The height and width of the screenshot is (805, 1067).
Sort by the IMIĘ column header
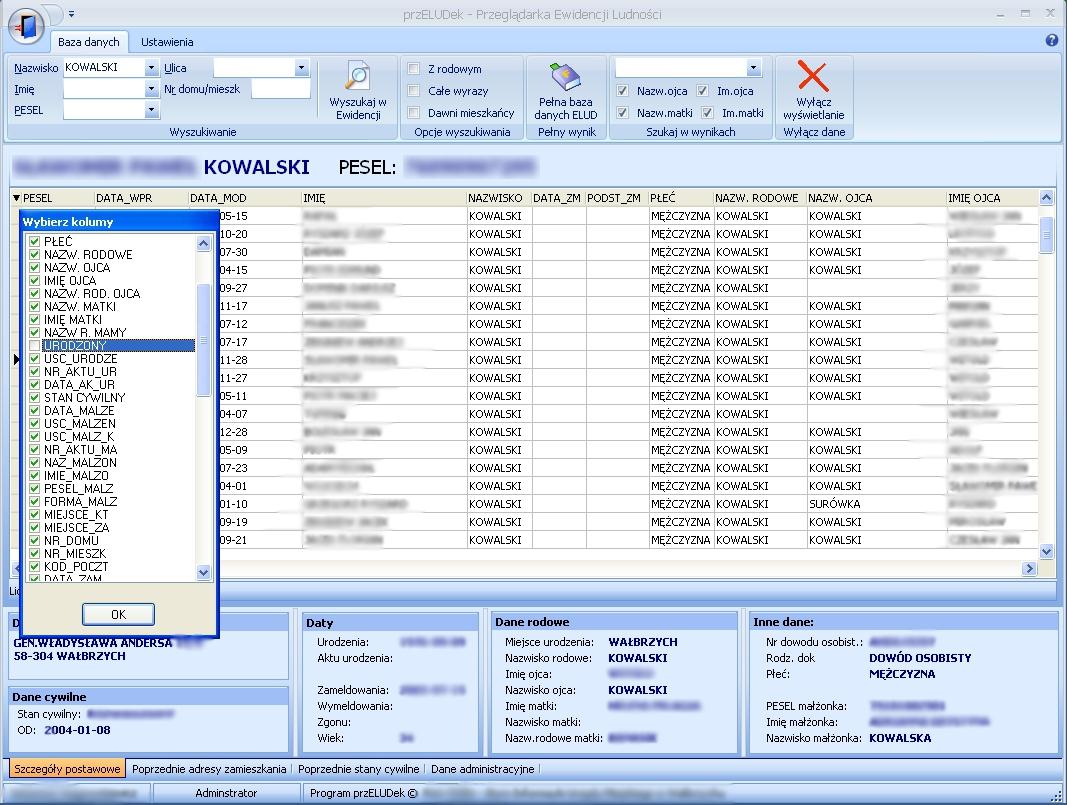coord(384,198)
